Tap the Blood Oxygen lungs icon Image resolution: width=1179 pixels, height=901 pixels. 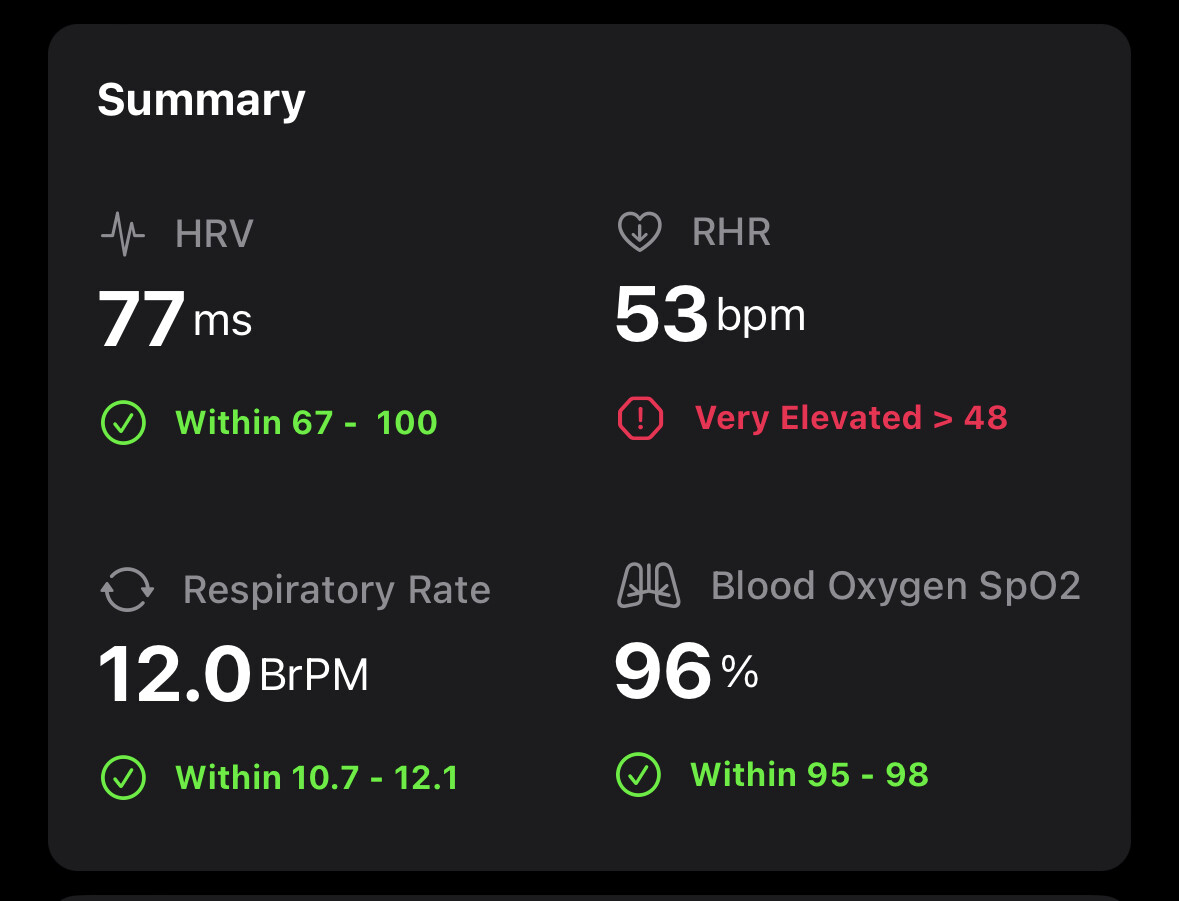649,586
